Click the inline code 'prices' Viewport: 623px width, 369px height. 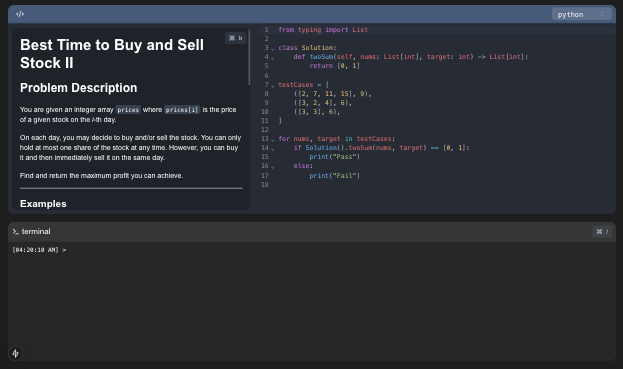click(x=128, y=110)
